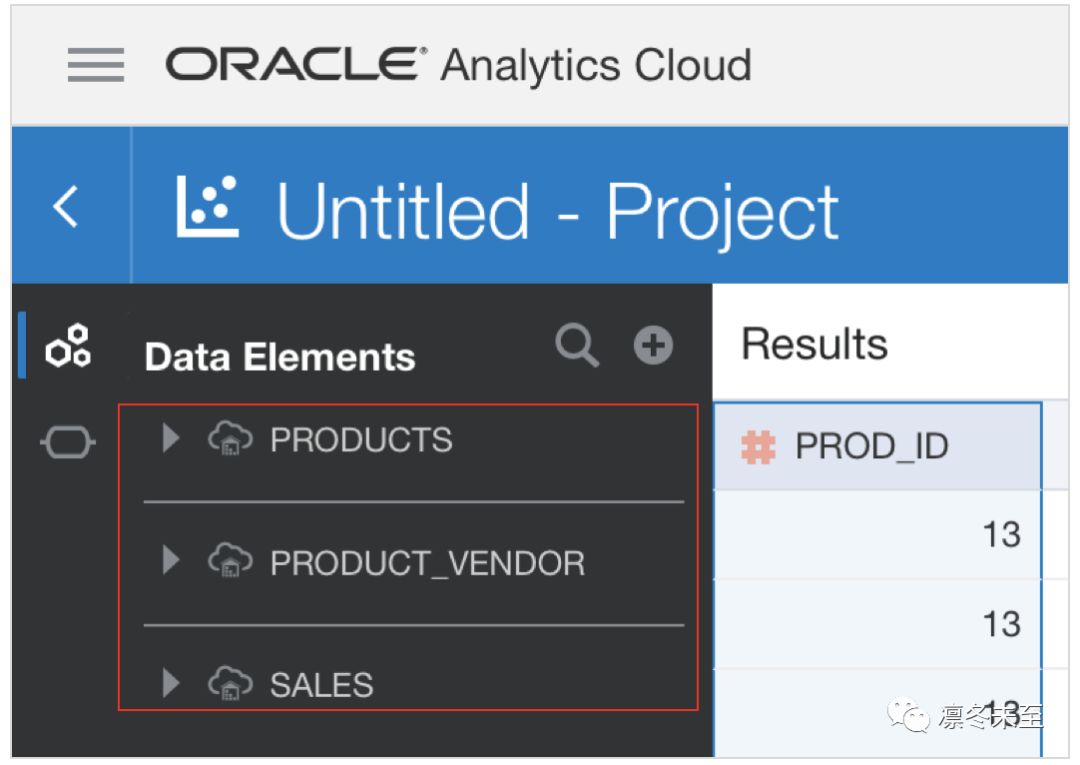
Task: Add data using the plus circle icon
Action: pos(653,344)
